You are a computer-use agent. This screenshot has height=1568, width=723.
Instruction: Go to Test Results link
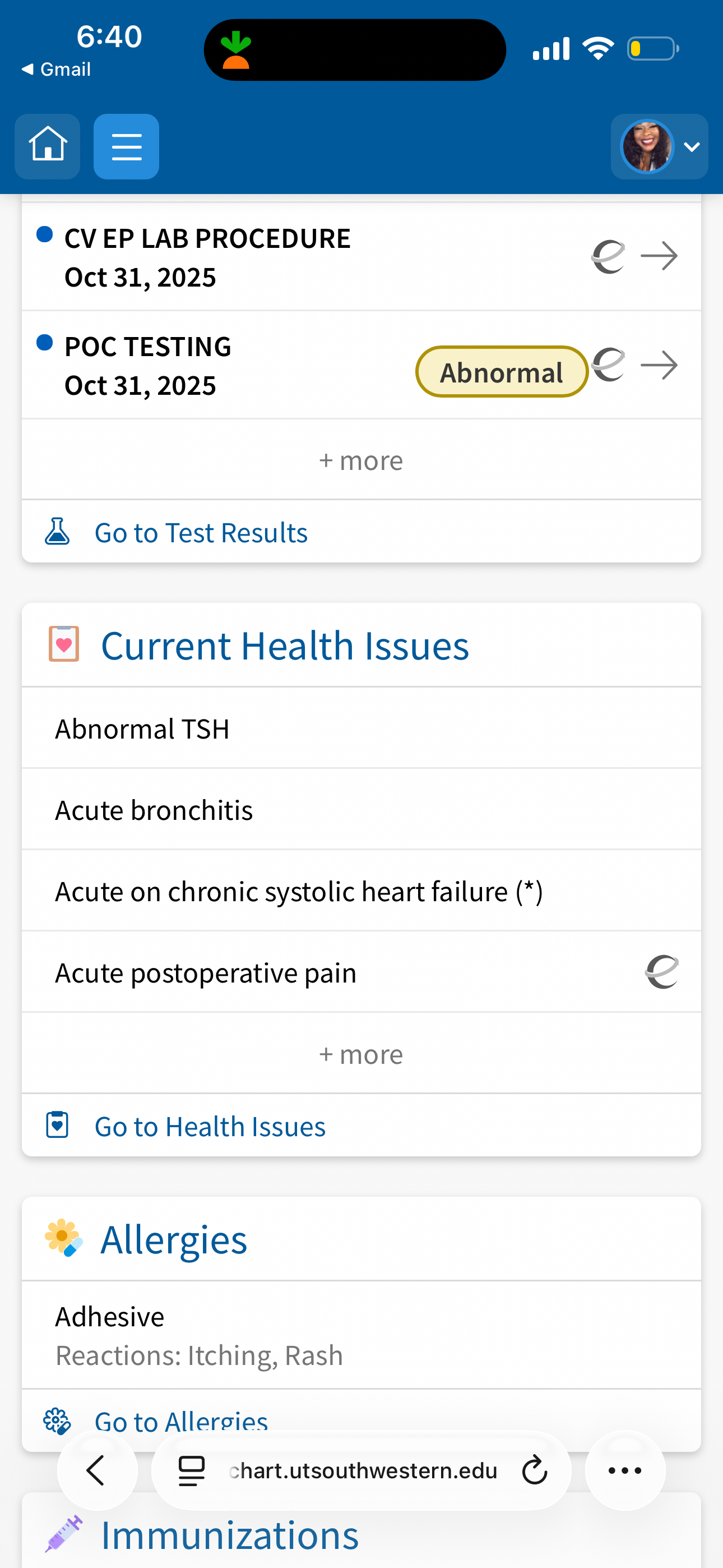(x=201, y=533)
